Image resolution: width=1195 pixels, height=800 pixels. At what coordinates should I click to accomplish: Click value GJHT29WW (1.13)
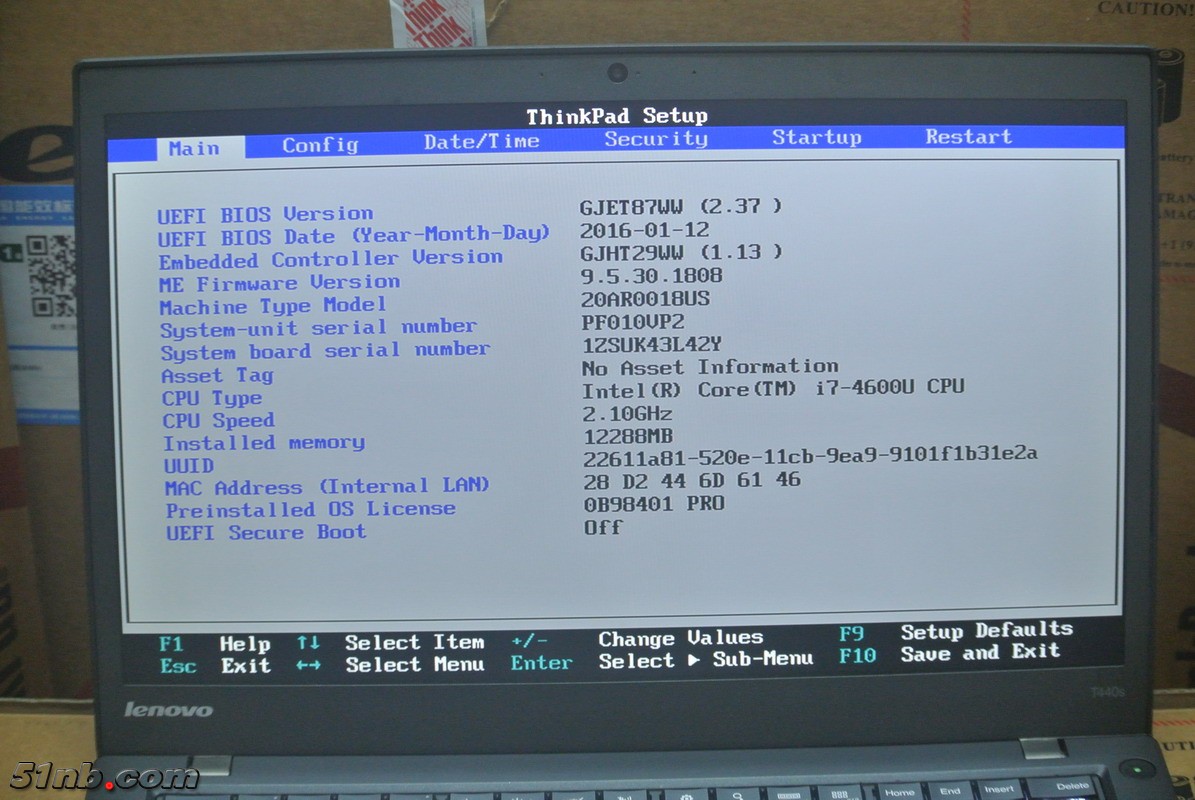coord(681,252)
